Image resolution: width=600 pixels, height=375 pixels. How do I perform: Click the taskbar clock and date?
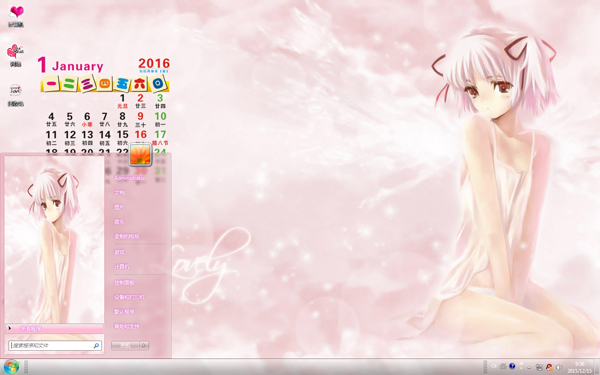click(x=579, y=367)
